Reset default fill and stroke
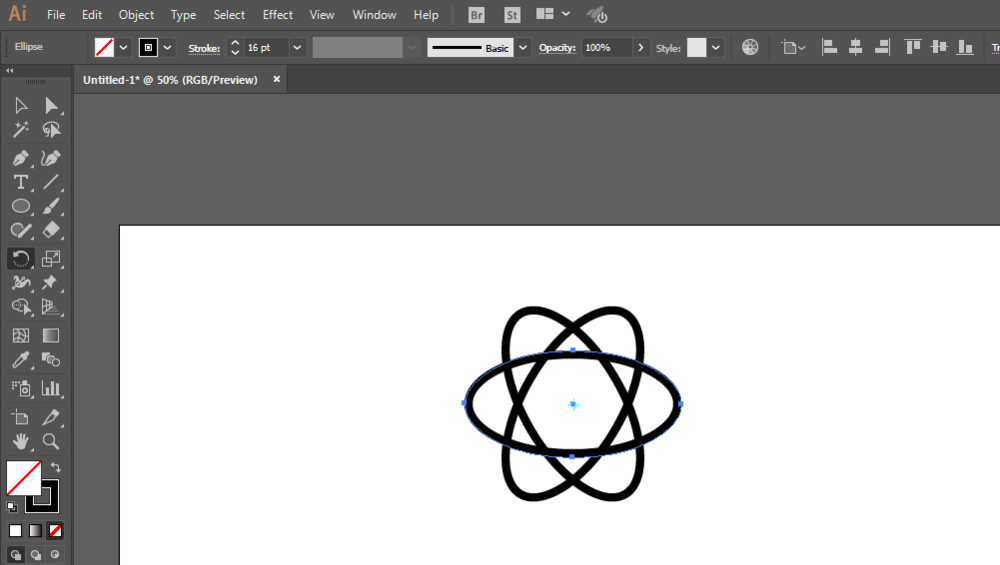This screenshot has height=565, width=1000. [12, 507]
